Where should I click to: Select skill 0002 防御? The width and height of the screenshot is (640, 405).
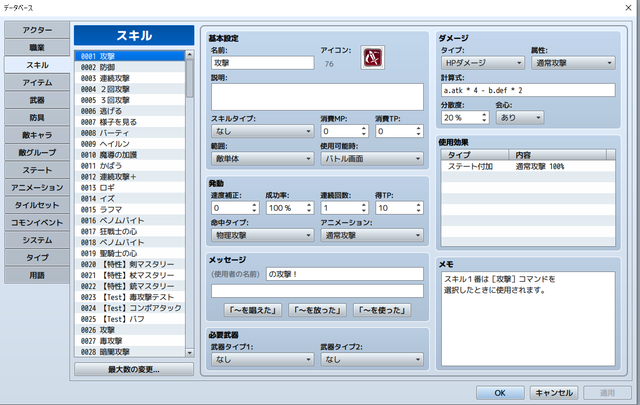coord(130,67)
